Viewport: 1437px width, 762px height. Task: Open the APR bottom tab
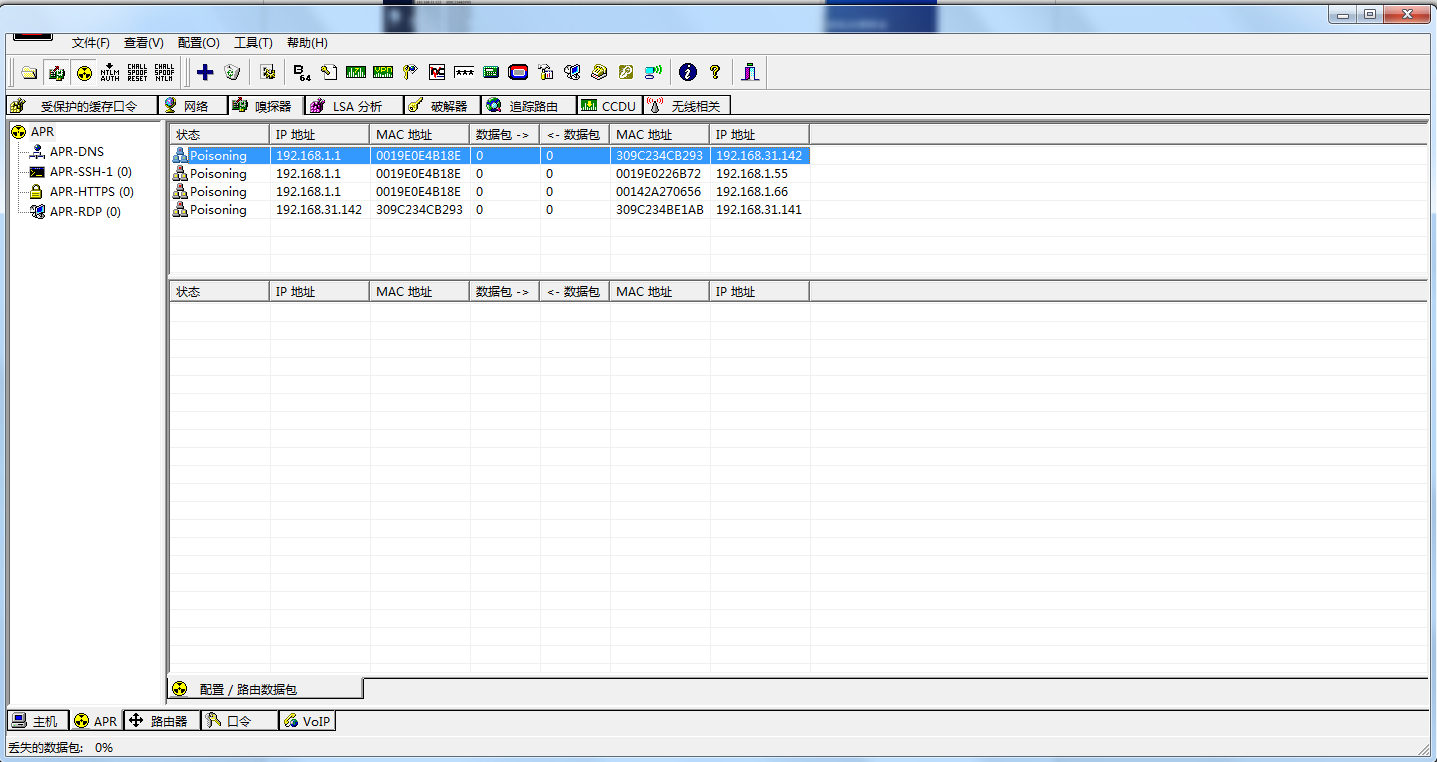96,721
